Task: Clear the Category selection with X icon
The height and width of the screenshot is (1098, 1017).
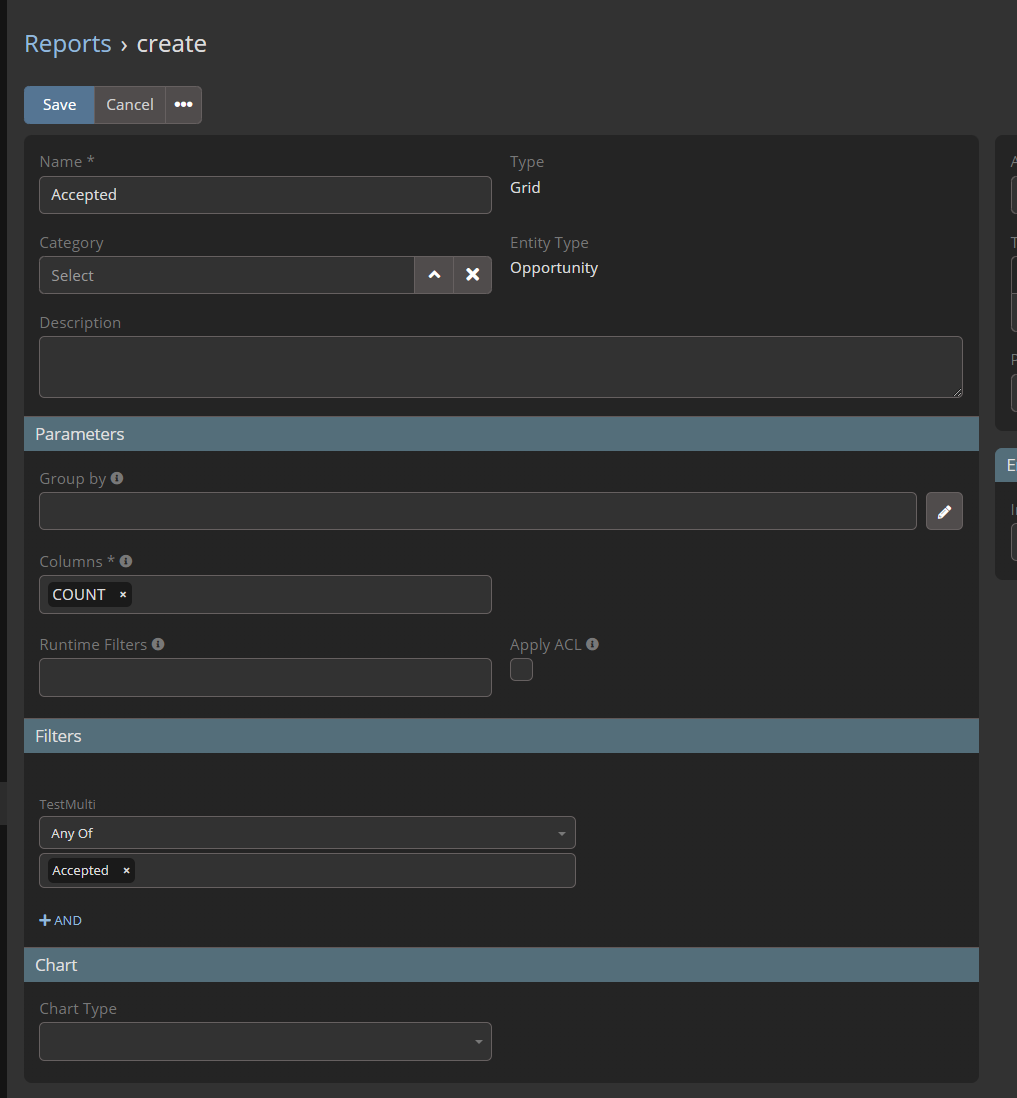Action: coord(472,275)
